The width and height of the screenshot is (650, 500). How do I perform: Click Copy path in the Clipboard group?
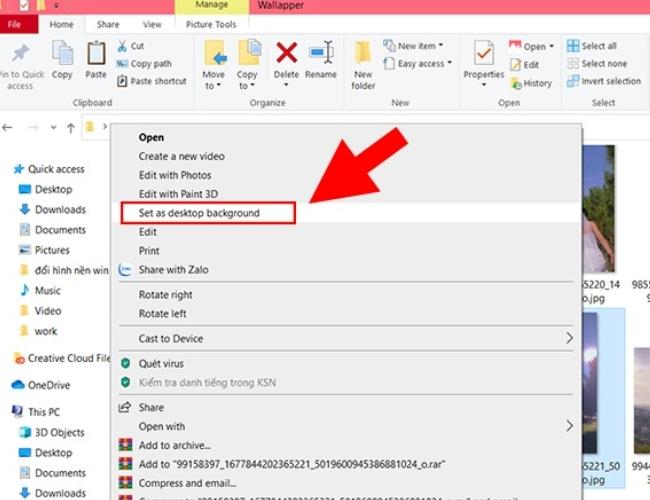(143, 63)
